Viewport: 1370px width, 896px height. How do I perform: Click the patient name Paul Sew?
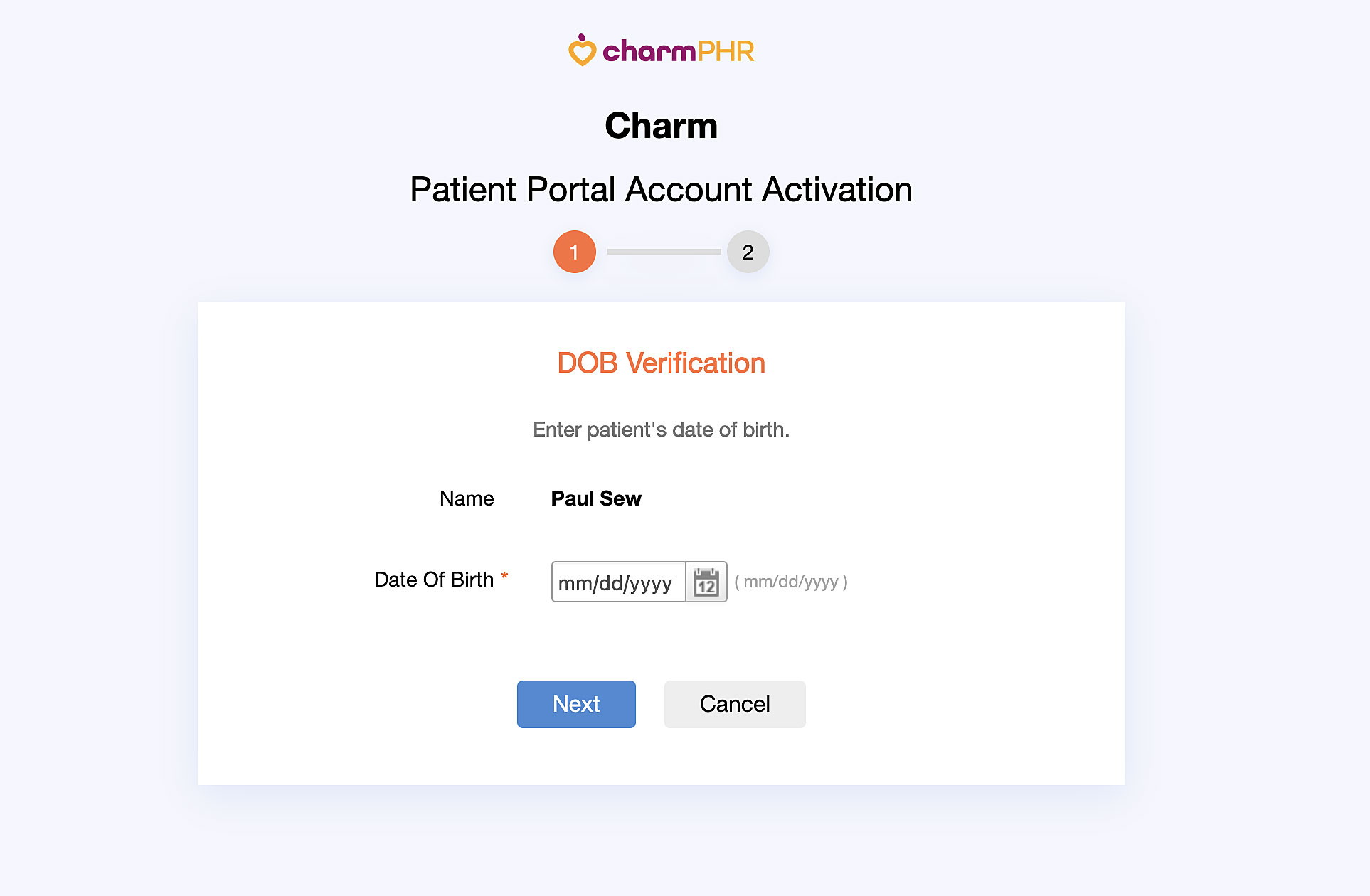(596, 498)
